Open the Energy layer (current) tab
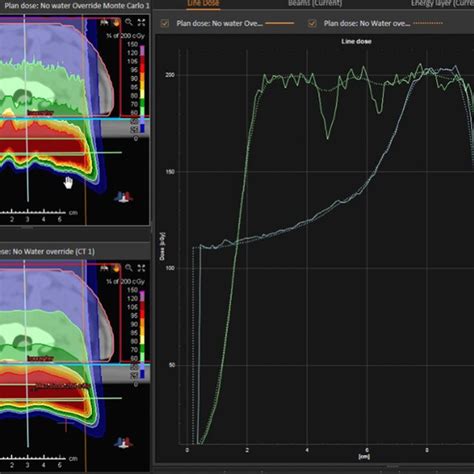474x474 pixels. 442,3
